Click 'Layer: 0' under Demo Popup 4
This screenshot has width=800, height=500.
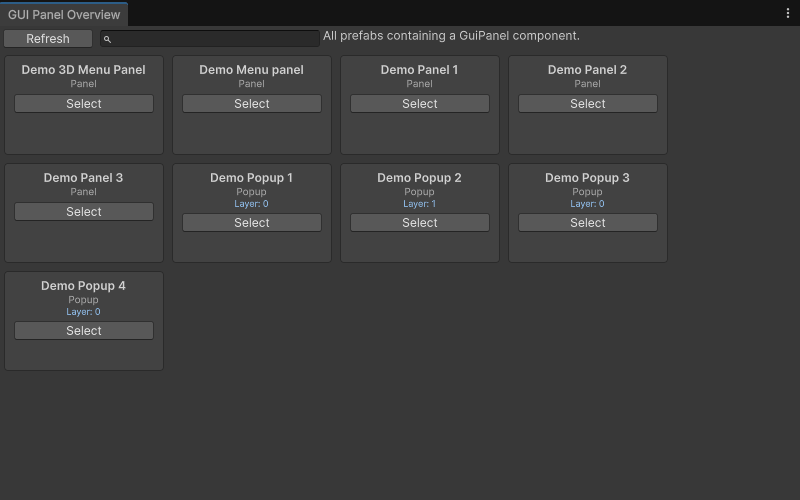tap(83, 312)
